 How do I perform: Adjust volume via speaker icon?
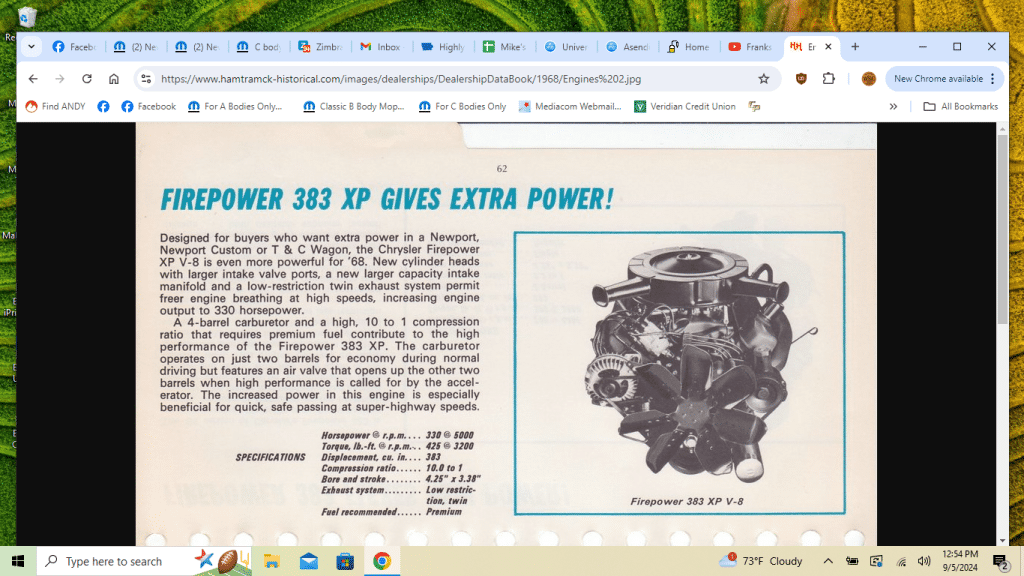[x=923, y=561]
